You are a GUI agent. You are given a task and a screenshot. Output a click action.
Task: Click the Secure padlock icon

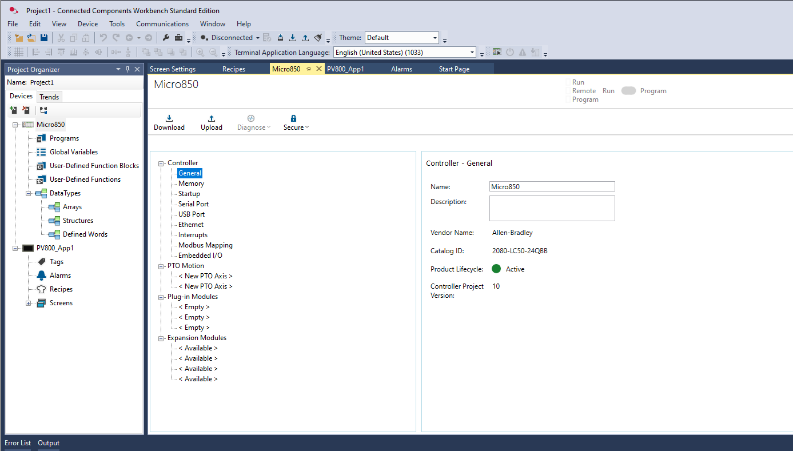click(293, 118)
